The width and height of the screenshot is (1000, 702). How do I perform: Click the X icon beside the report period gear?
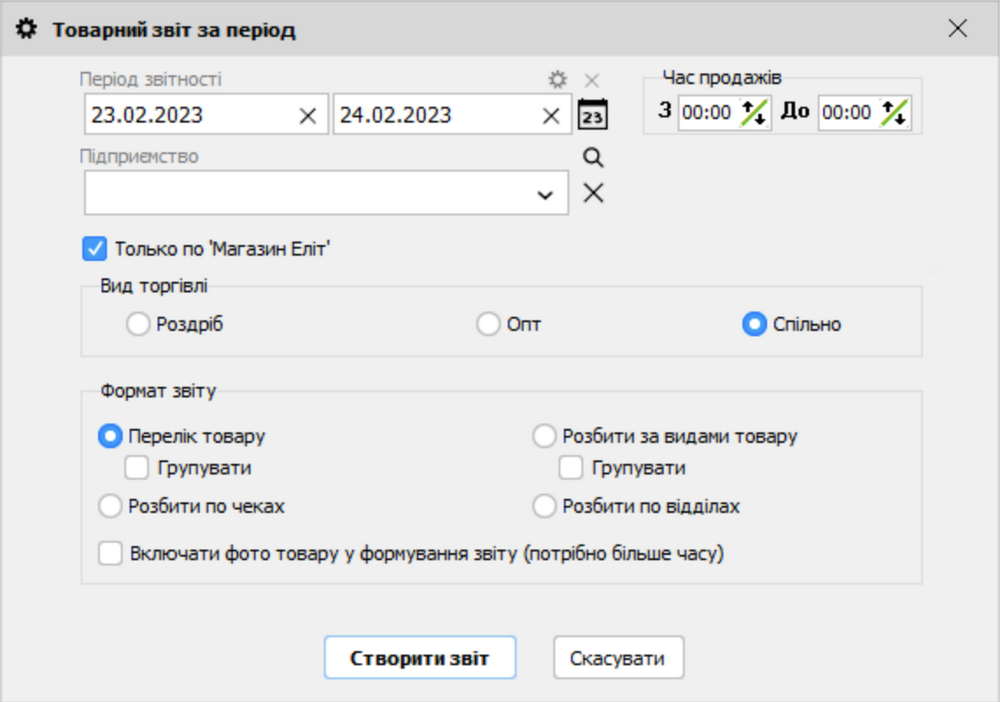click(x=590, y=80)
